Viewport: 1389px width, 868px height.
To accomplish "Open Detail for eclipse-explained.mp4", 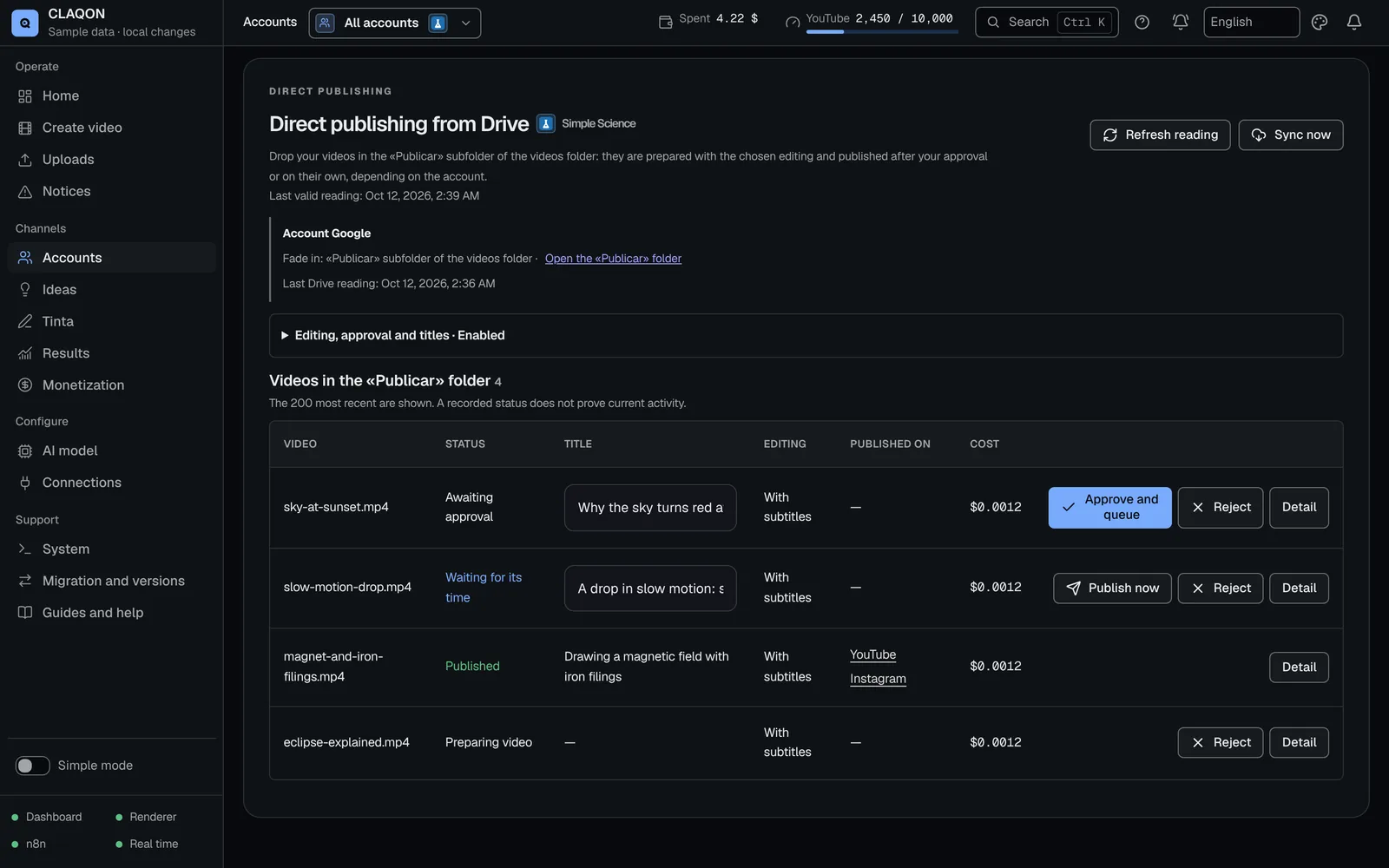I will pos(1299,743).
